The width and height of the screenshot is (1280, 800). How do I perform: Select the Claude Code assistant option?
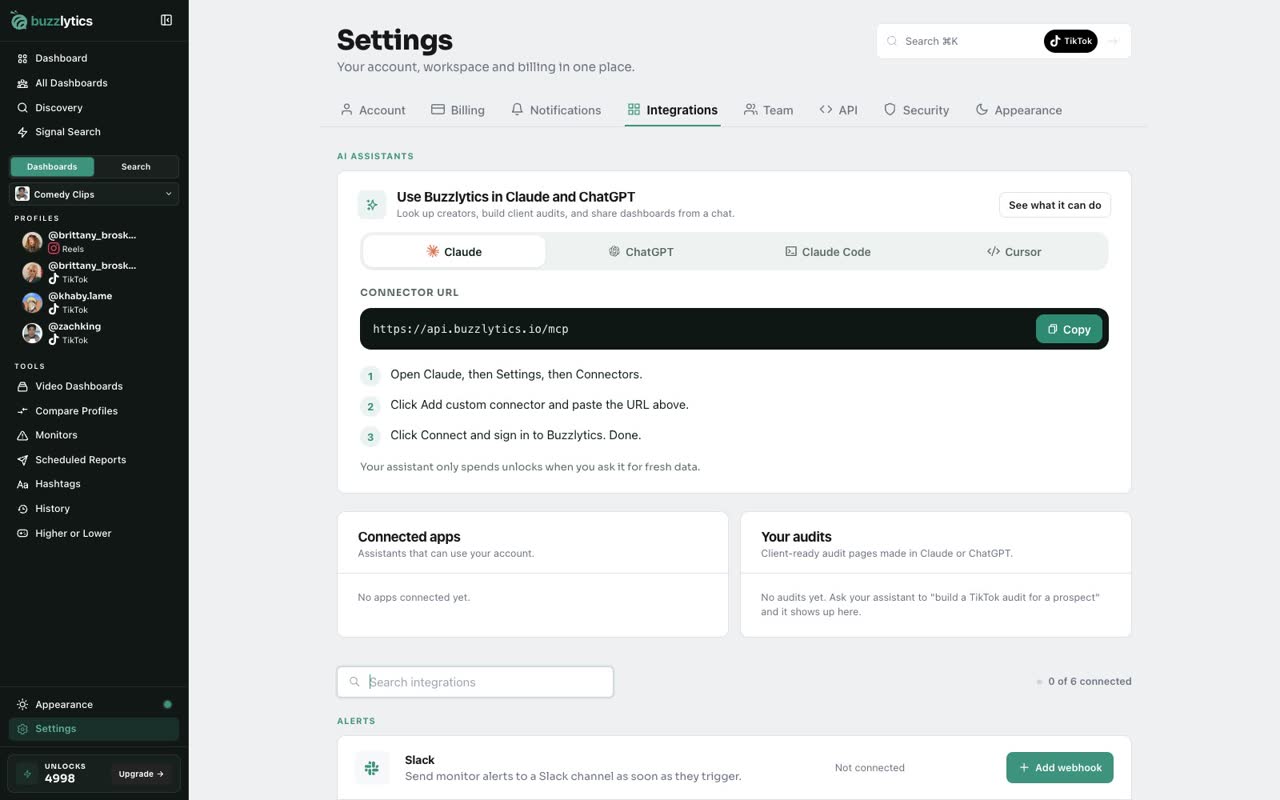[828, 252]
